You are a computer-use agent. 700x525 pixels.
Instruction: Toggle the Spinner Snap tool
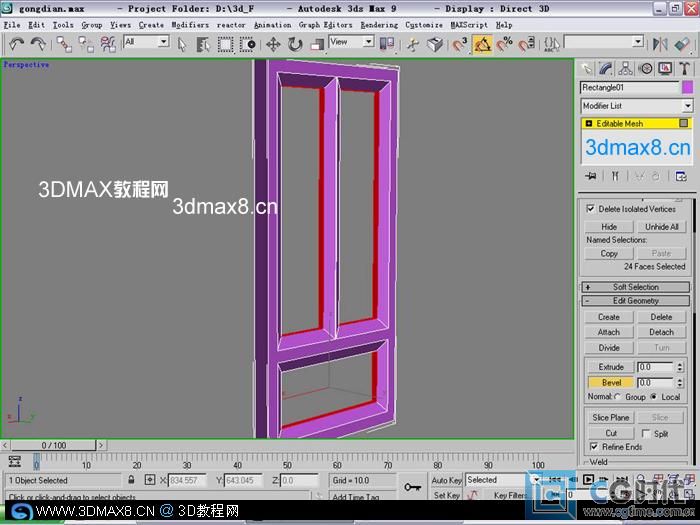[526, 44]
